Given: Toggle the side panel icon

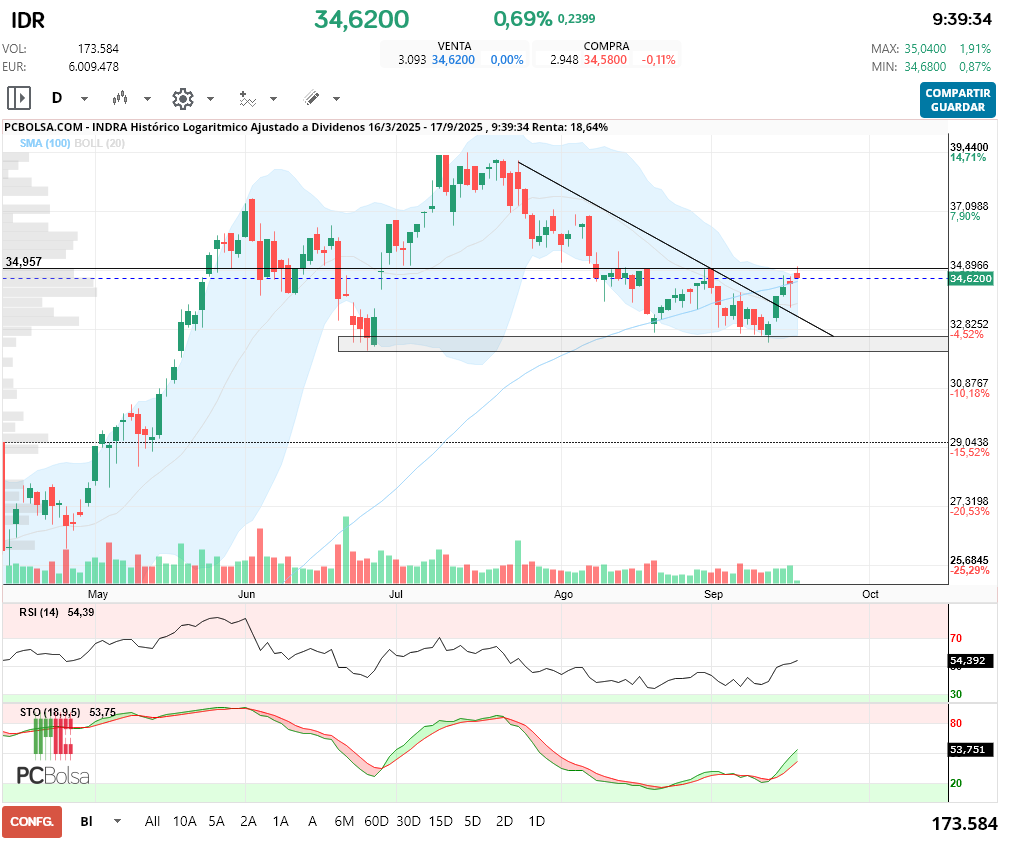Looking at the screenshot, I should (19, 99).
